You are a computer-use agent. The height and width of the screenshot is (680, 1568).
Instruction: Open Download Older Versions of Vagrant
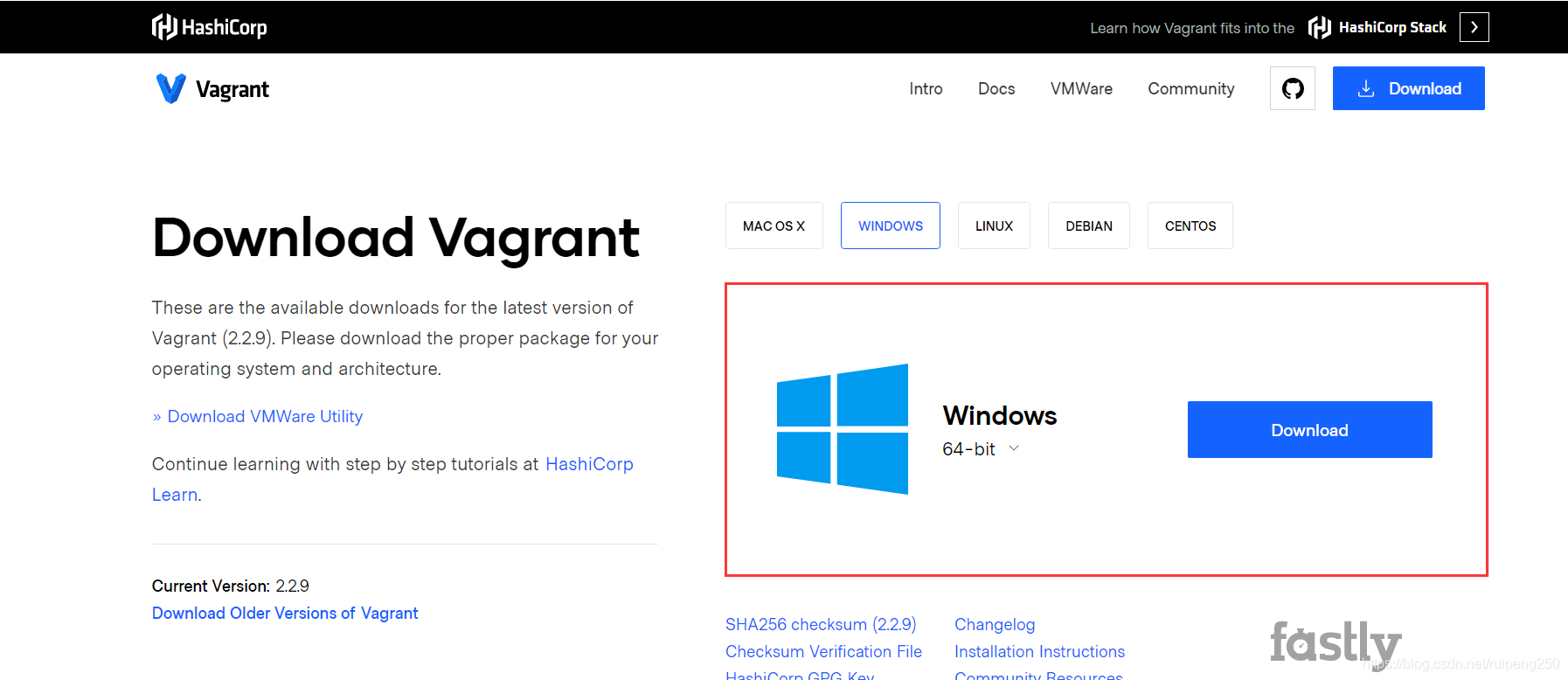point(285,614)
